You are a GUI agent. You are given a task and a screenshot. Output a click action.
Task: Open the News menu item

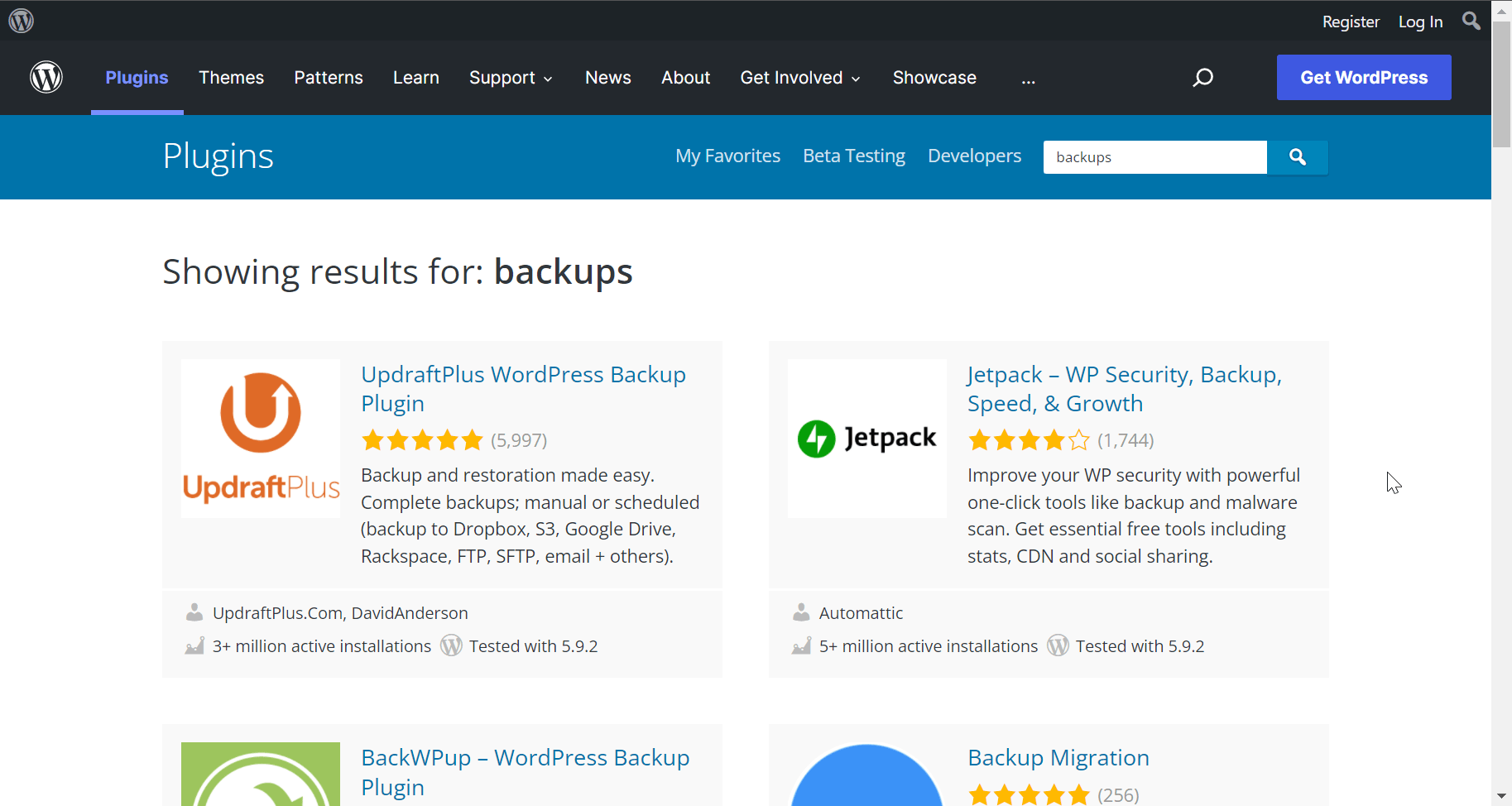click(x=607, y=77)
